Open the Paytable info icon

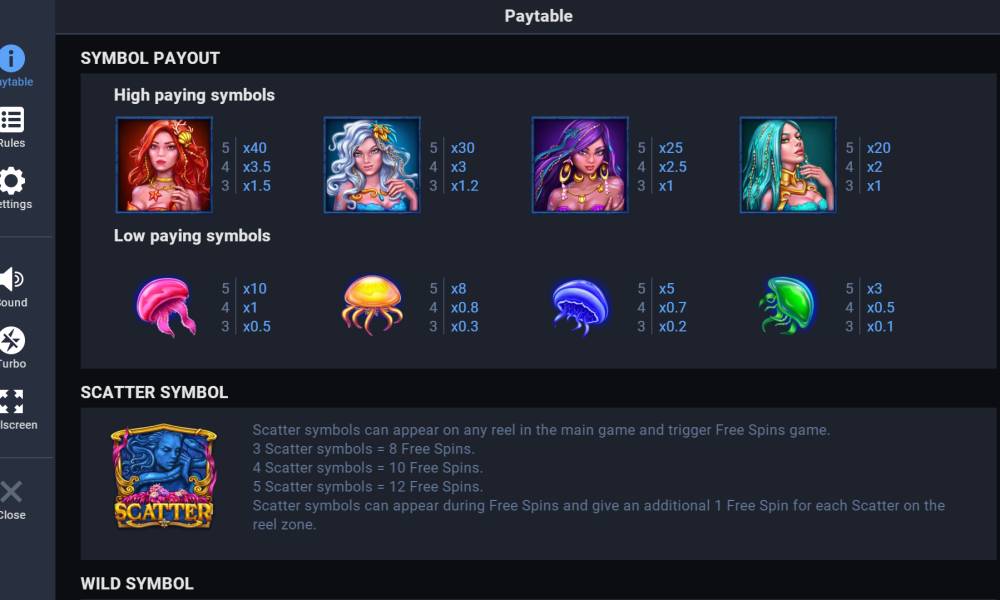pyautogui.click(x=12, y=59)
